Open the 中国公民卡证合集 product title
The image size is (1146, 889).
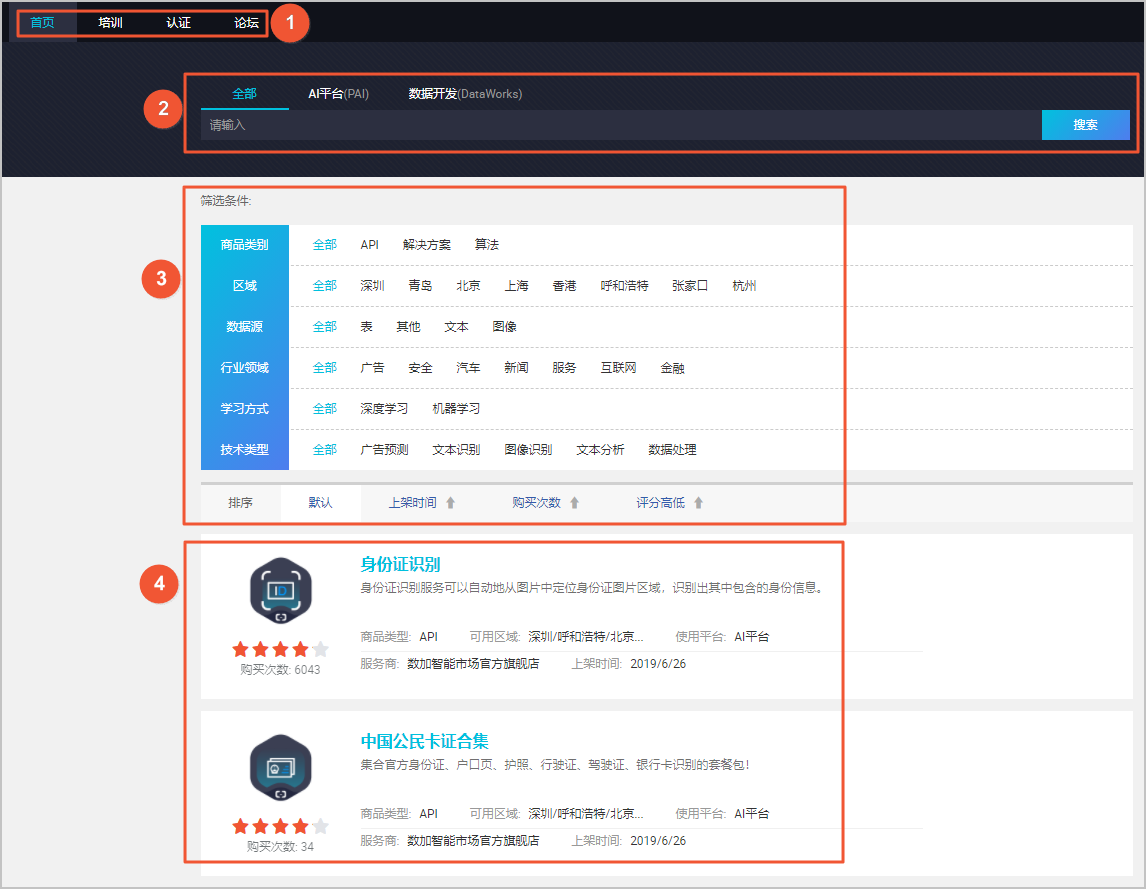(x=425, y=741)
